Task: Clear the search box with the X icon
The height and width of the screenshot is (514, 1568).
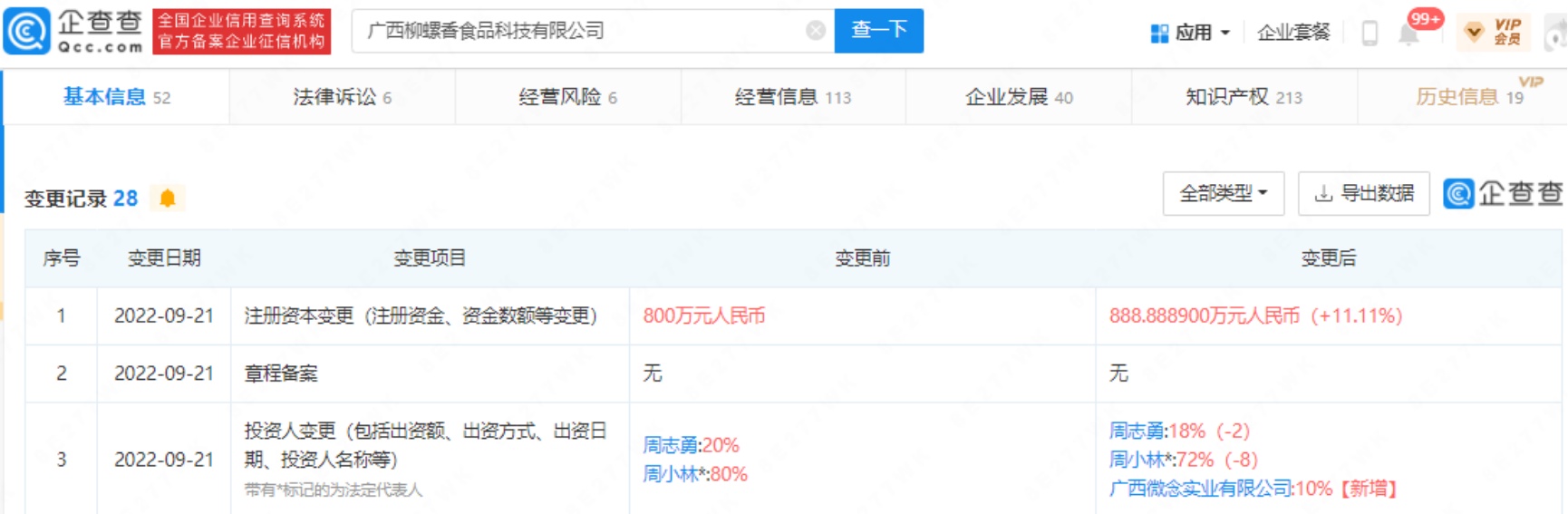Action: 816,31
